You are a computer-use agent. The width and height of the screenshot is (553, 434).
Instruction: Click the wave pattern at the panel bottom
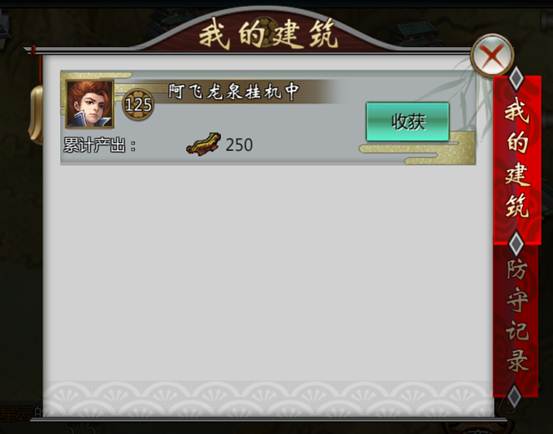pos(268,398)
